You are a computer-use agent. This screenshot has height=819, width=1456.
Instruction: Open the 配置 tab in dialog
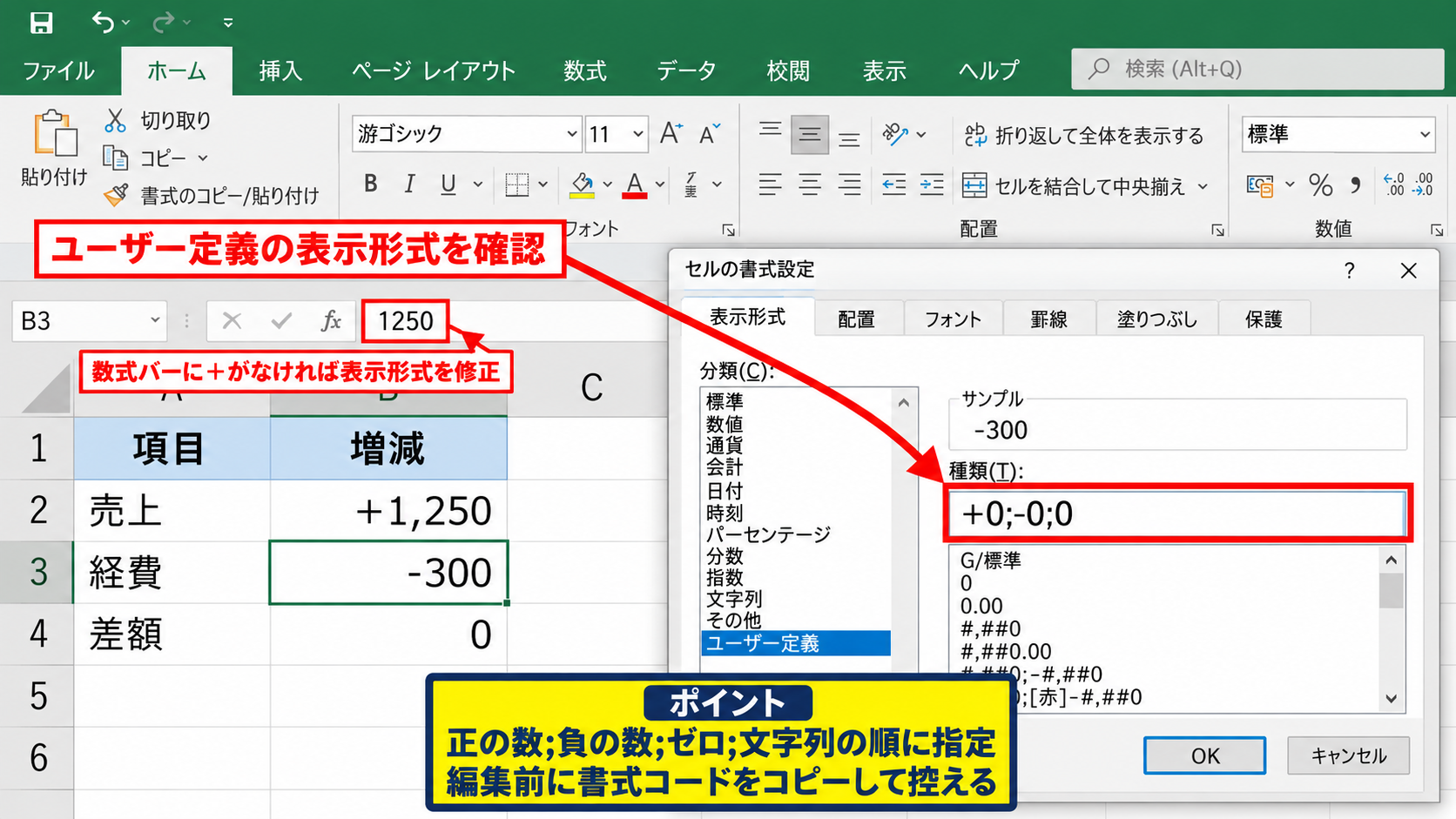pyautogui.click(x=856, y=319)
